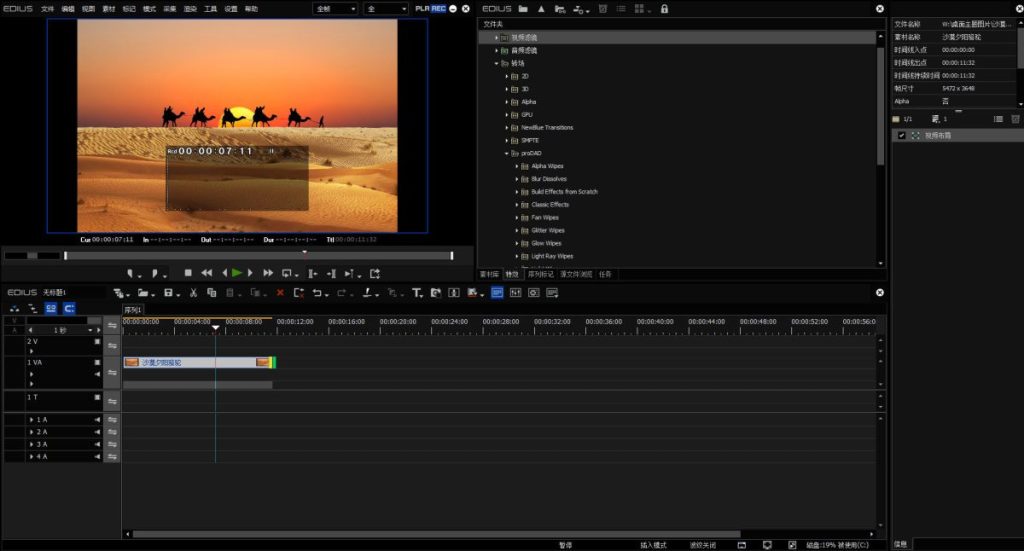The width and height of the screenshot is (1024, 551).
Task: Click the Copy icon in timeline toolbar
Action: click(x=212, y=292)
